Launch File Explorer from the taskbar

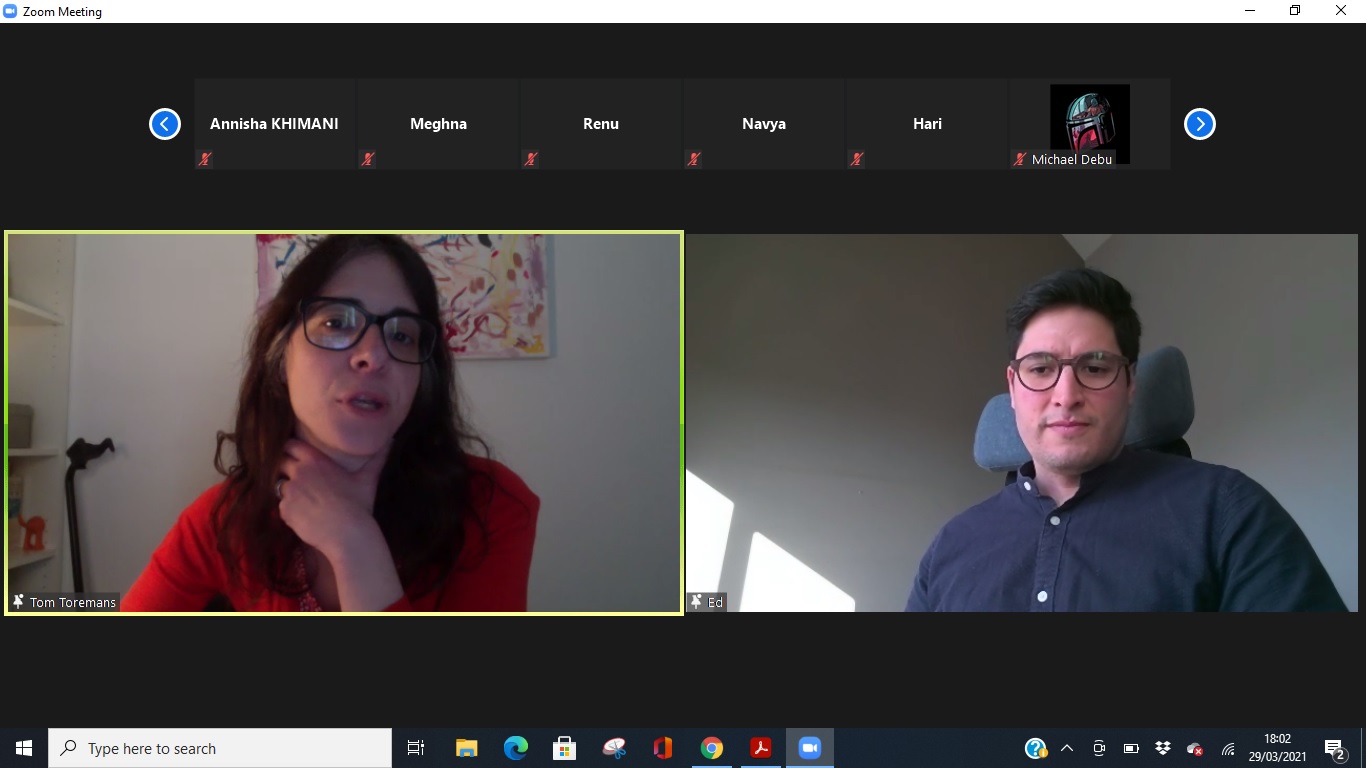pos(466,748)
